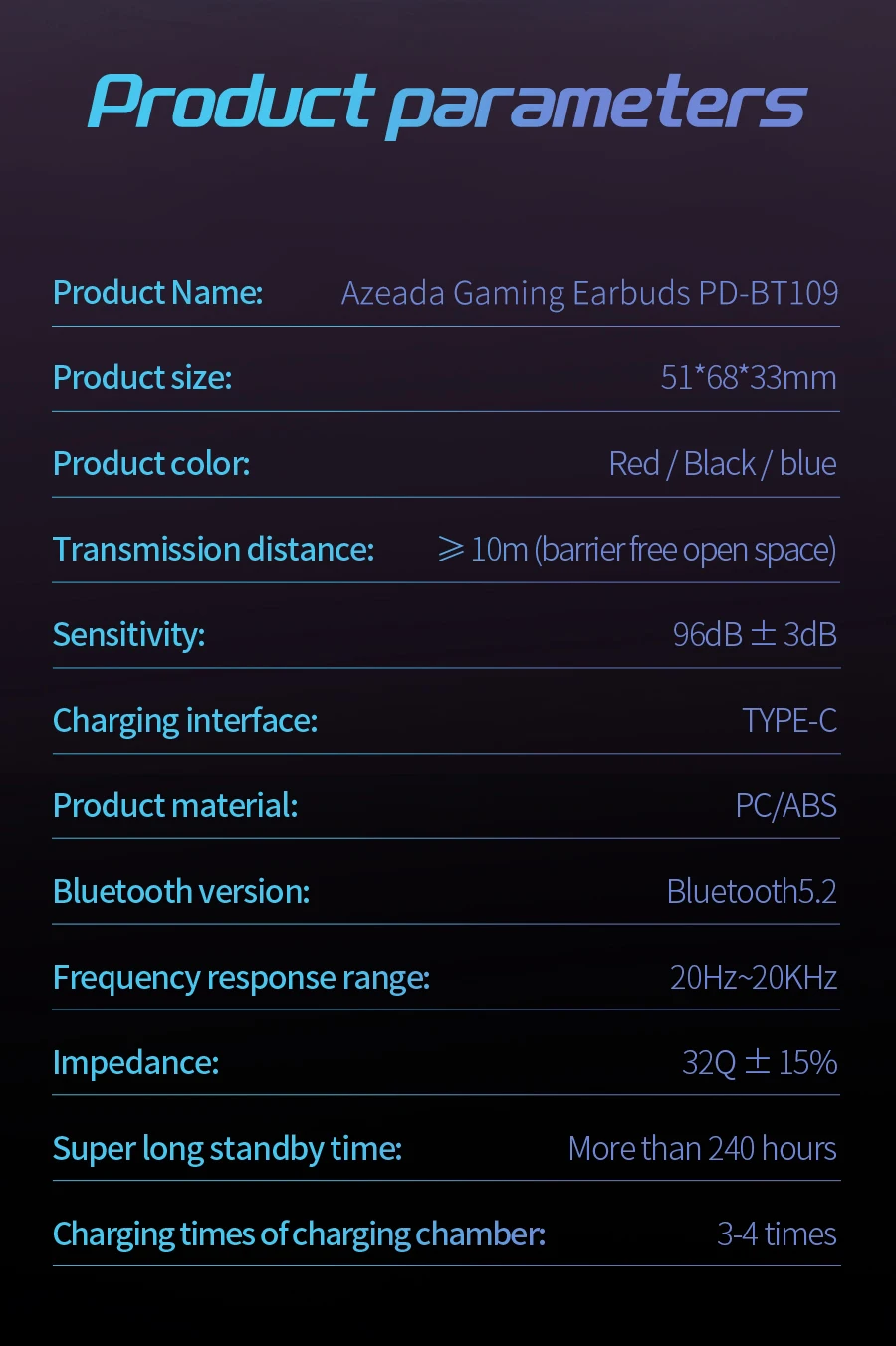Click the "3-4 times" charging value
The width and height of the screenshot is (896, 1346).
tap(777, 1234)
